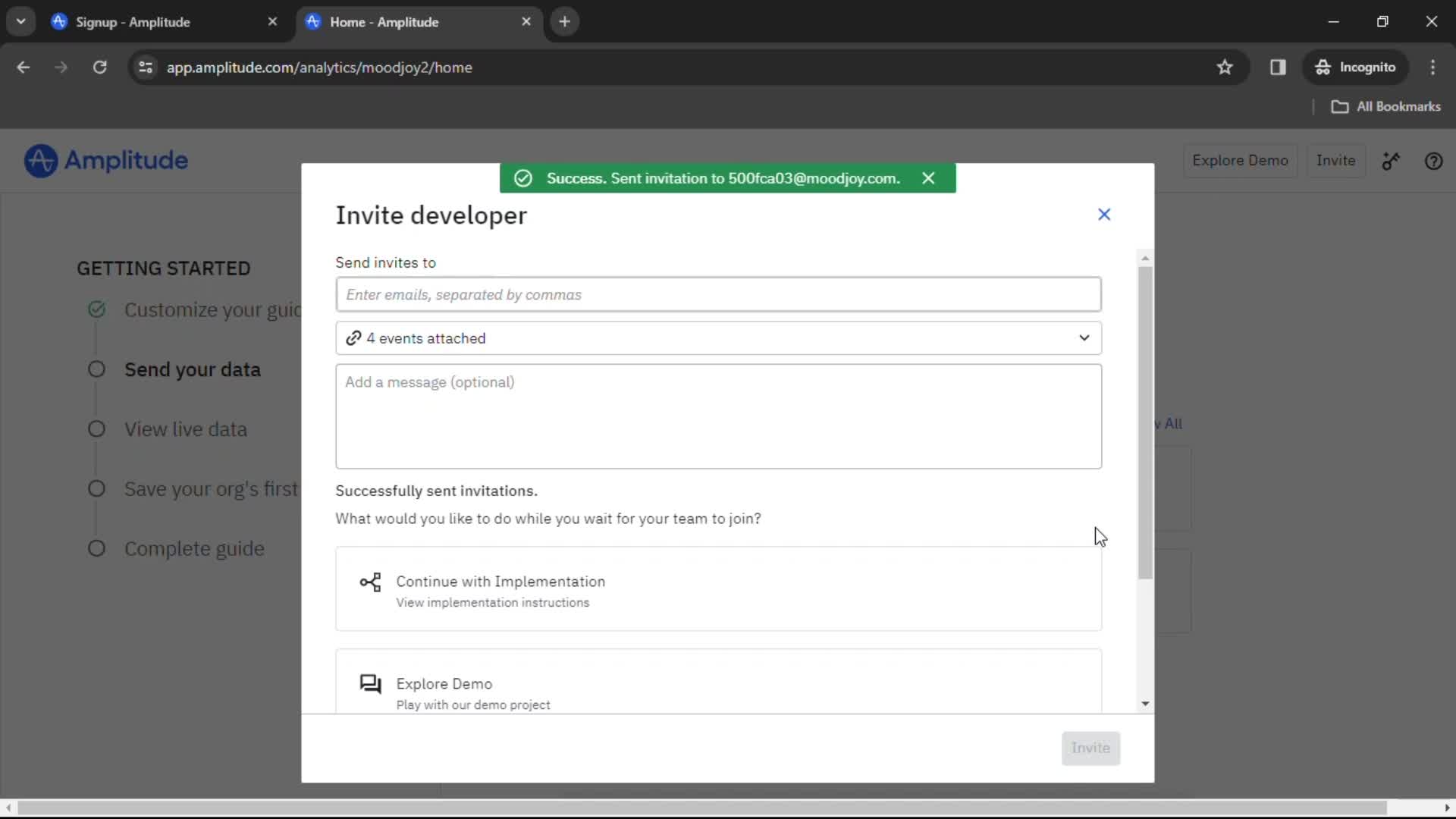1456x819 pixels.
Task: Click Explore Demo in the top header
Action: [1240, 161]
